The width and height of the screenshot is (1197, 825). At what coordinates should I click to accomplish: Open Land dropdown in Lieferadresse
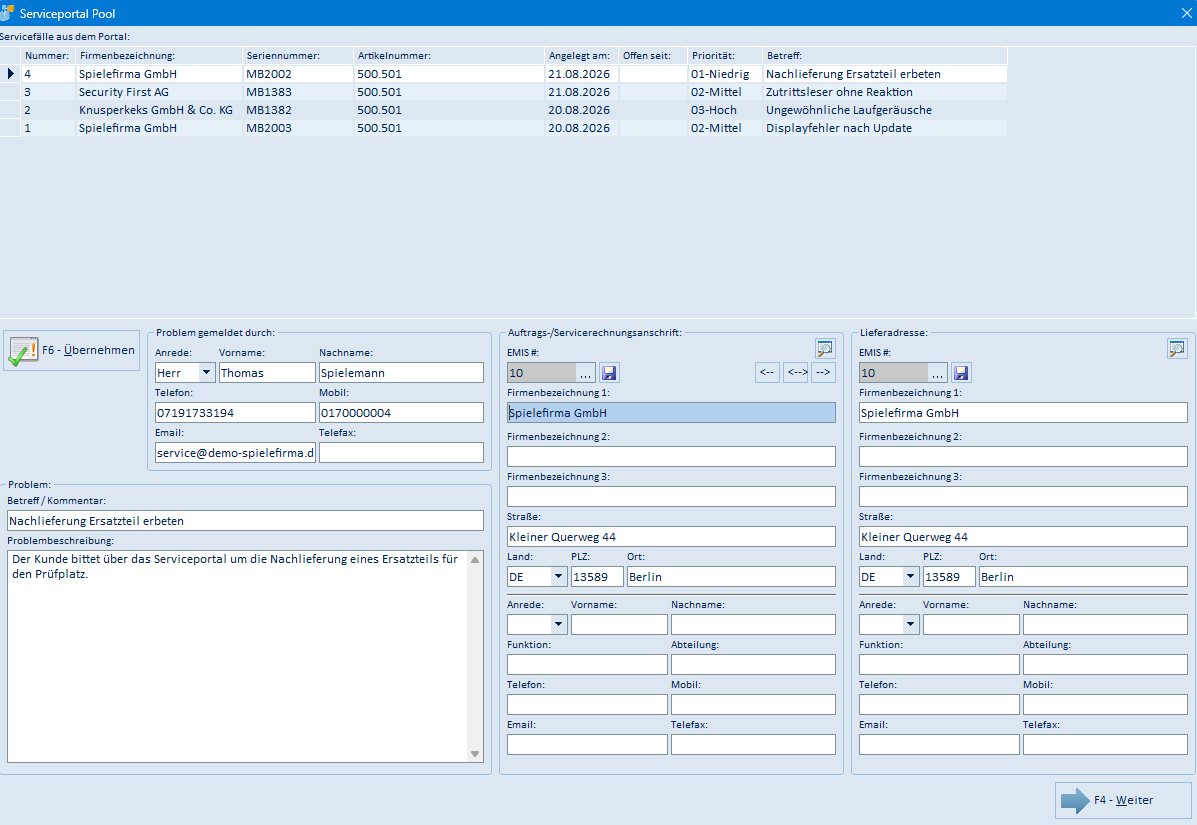910,576
